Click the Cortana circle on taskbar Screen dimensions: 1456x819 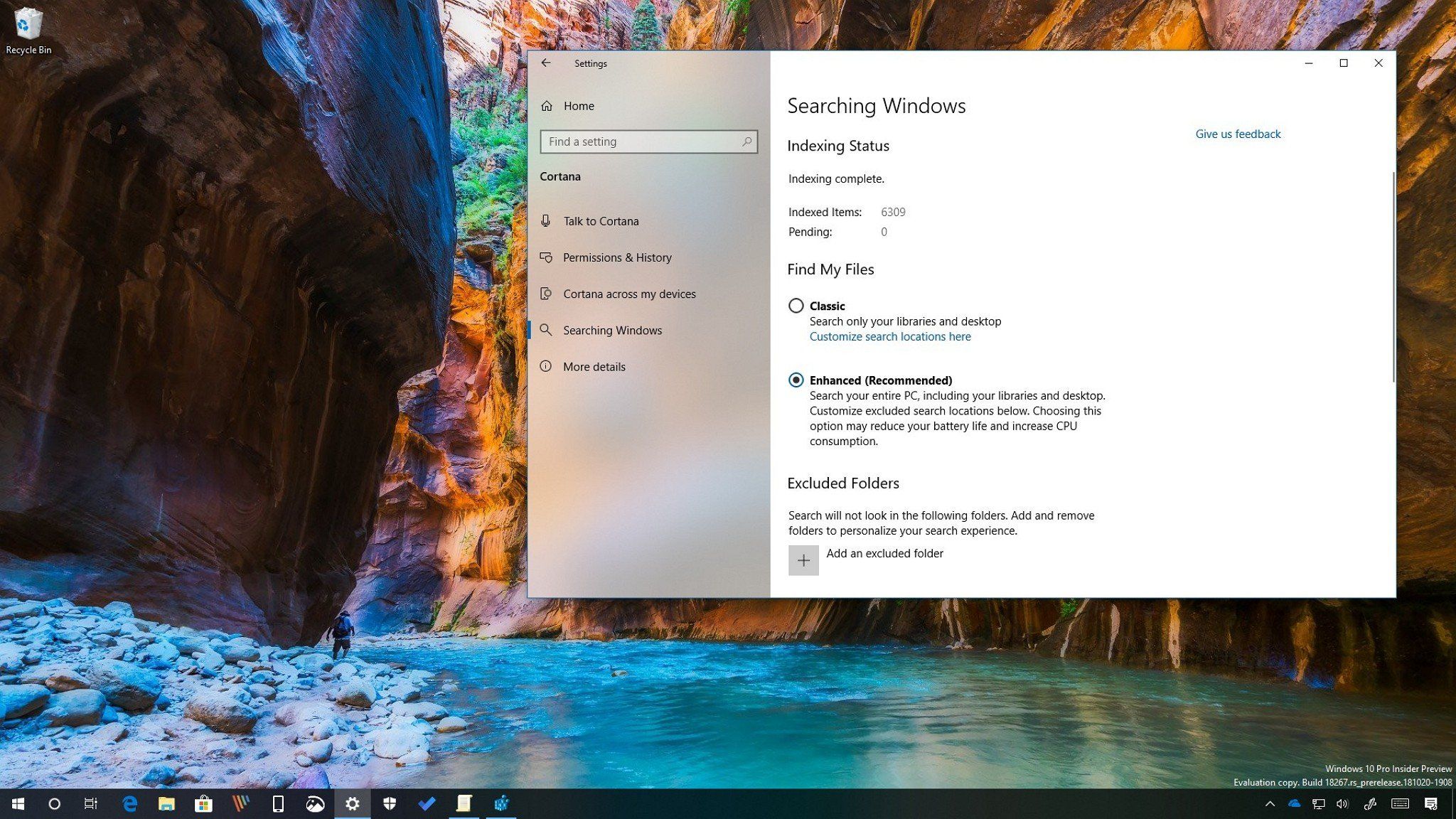pos(54,804)
